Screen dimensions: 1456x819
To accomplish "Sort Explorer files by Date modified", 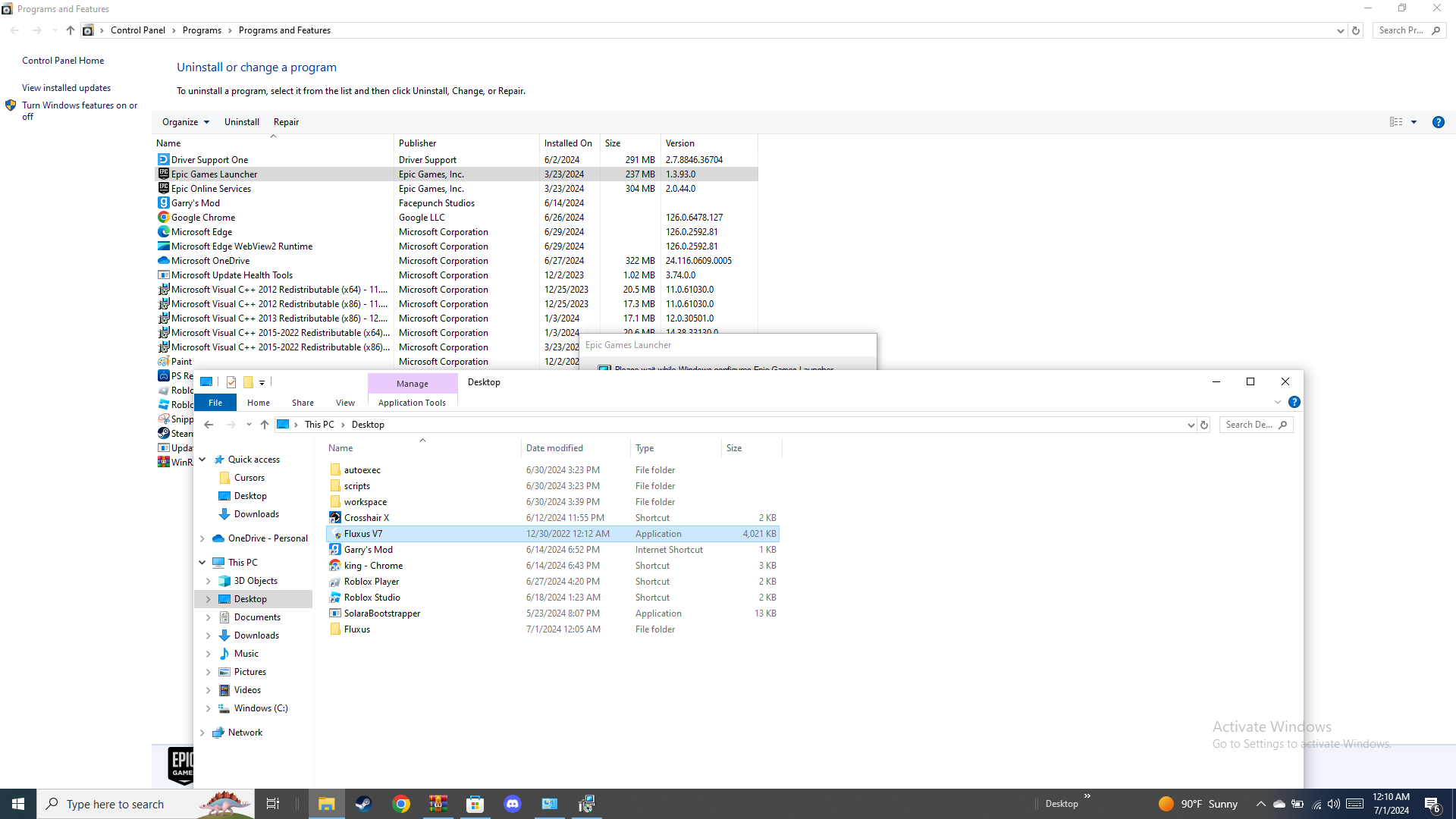I will tap(575, 448).
